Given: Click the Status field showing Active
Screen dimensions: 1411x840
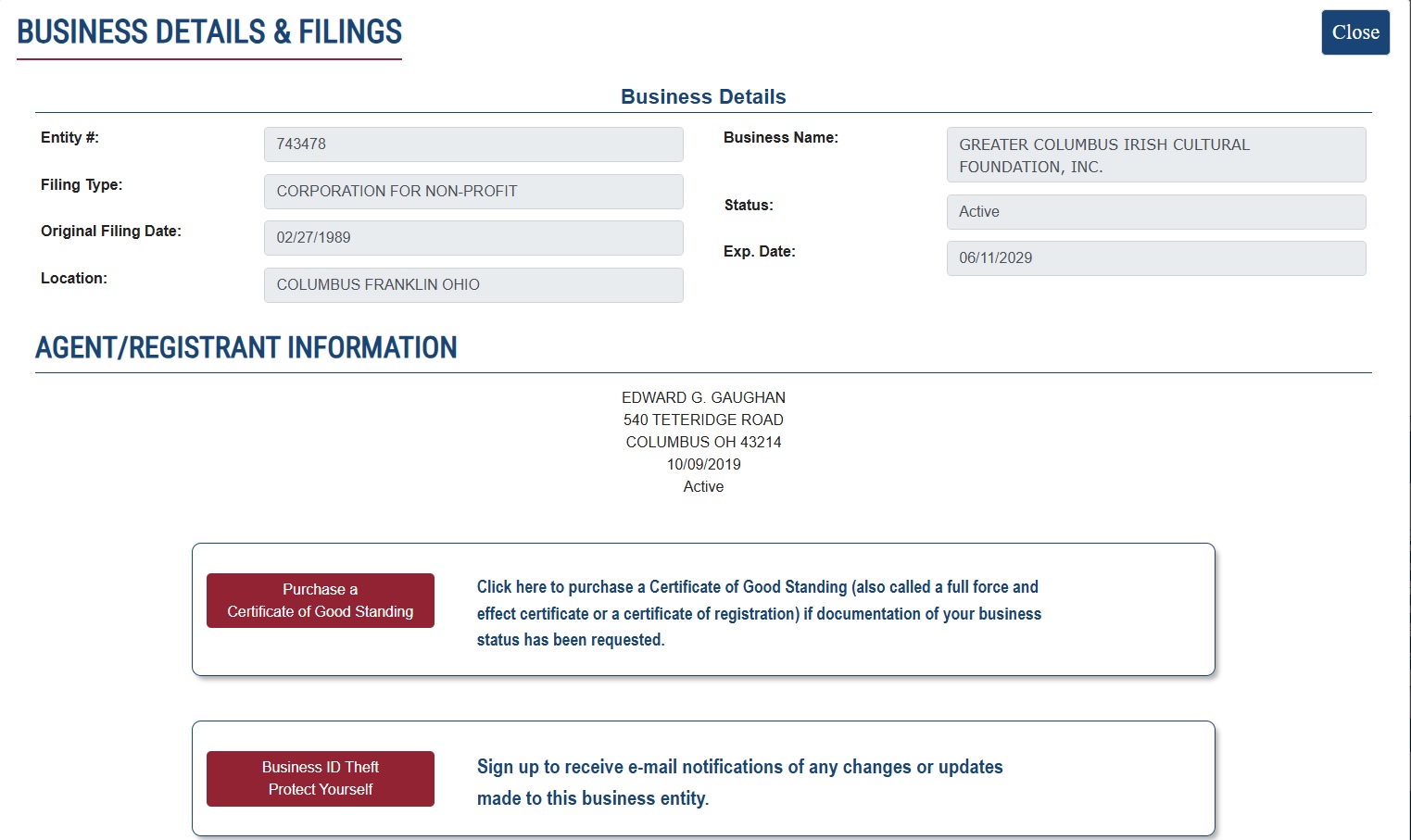Looking at the screenshot, I should click(x=1155, y=212).
